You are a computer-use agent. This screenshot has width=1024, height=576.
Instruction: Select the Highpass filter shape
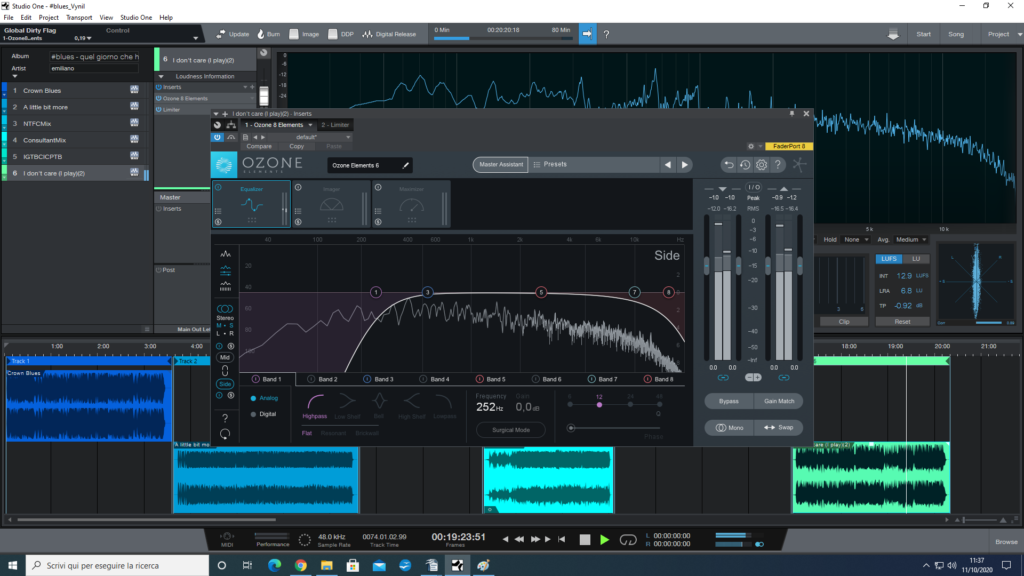pyautogui.click(x=315, y=406)
